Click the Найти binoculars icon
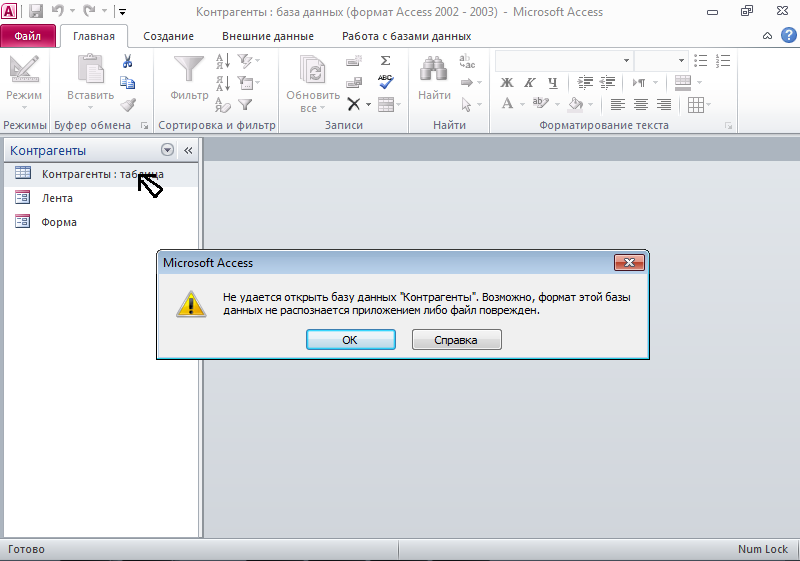800x561 pixels. [x=433, y=69]
